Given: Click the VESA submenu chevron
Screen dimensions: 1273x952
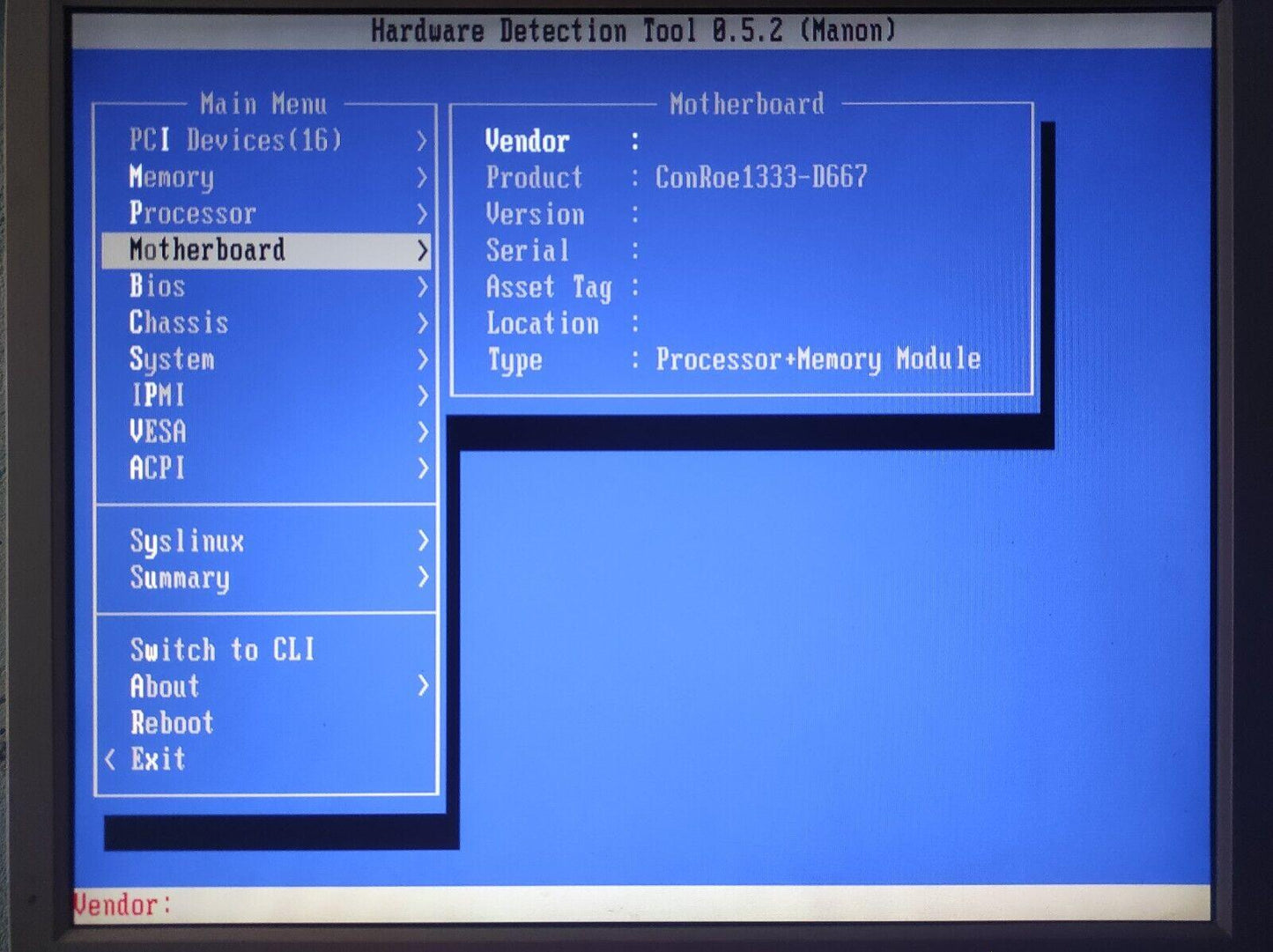Looking at the screenshot, I should pos(422,432).
